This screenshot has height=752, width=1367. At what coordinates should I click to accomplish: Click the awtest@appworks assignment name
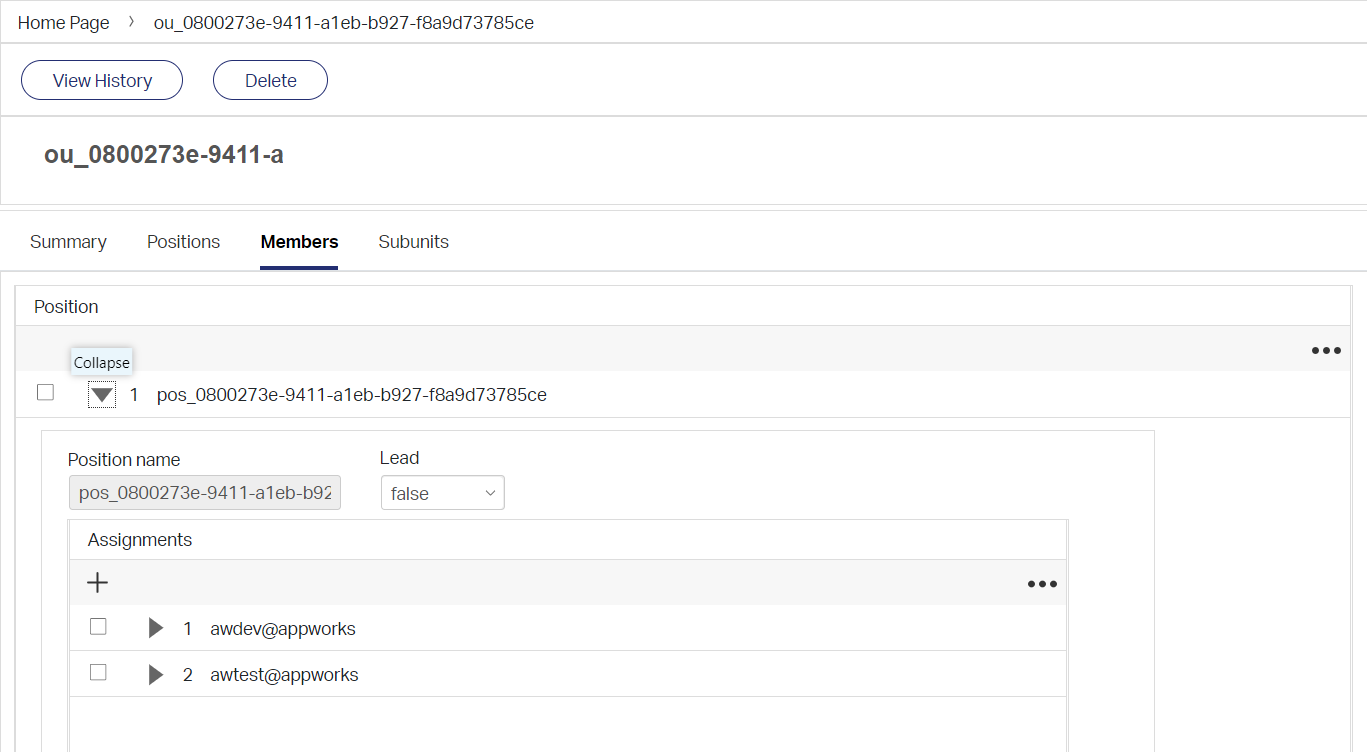coord(284,675)
